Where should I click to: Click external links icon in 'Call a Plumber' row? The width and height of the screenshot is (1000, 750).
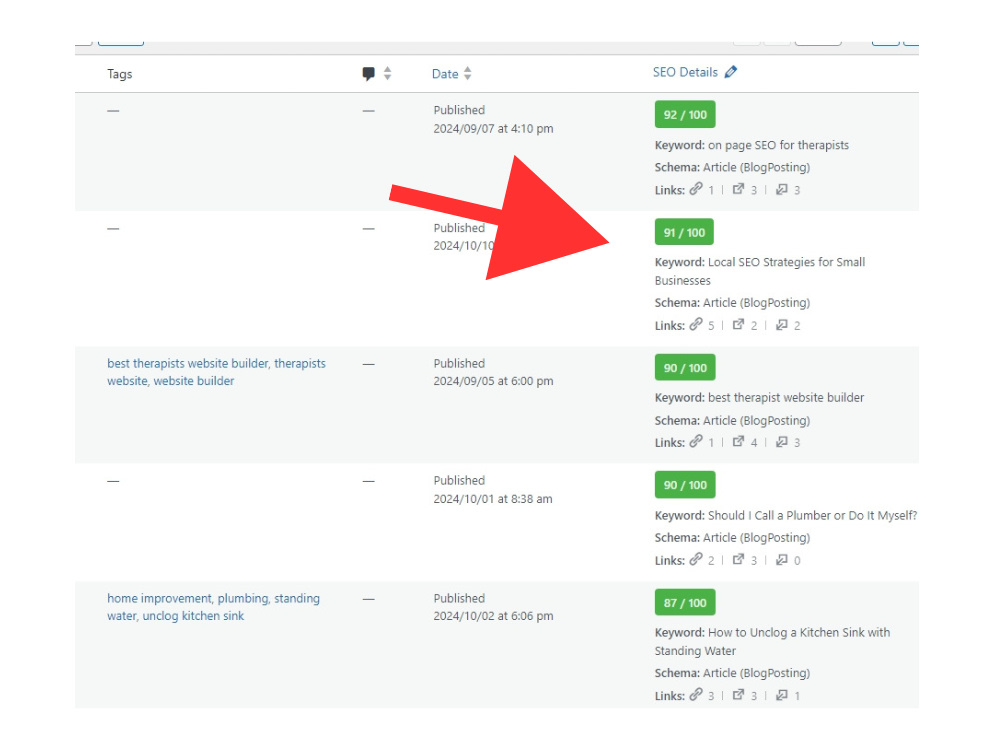click(x=738, y=559)
